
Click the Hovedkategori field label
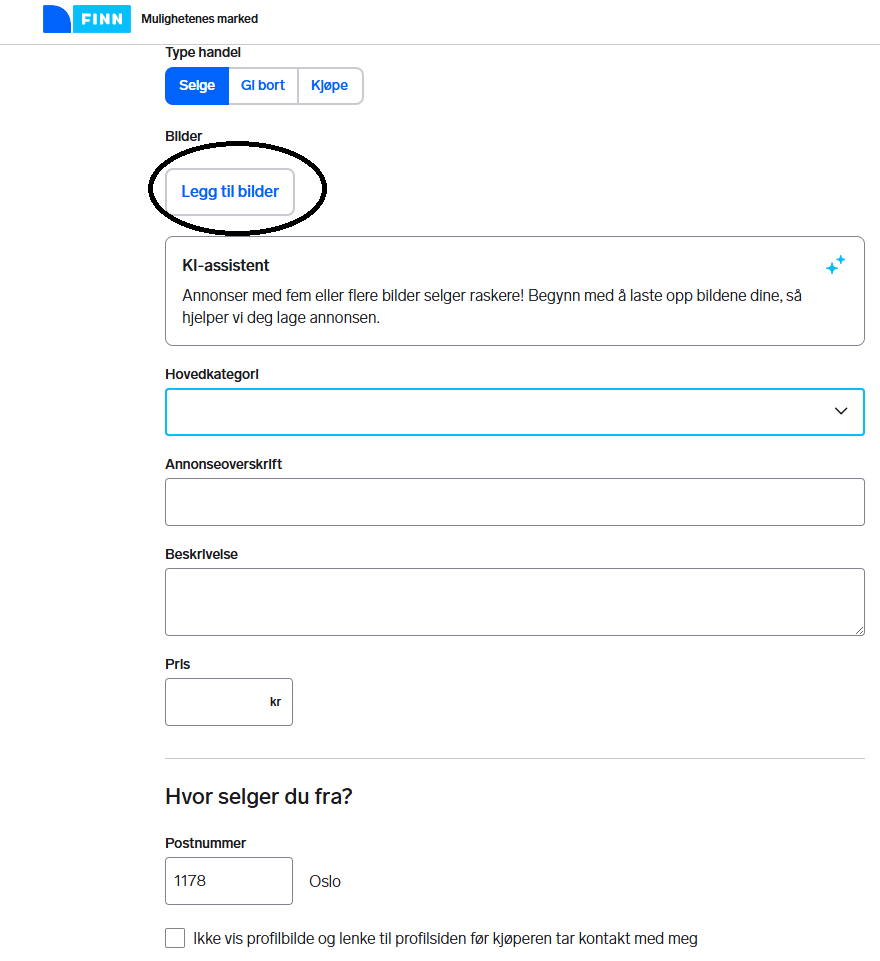(212, 374)
